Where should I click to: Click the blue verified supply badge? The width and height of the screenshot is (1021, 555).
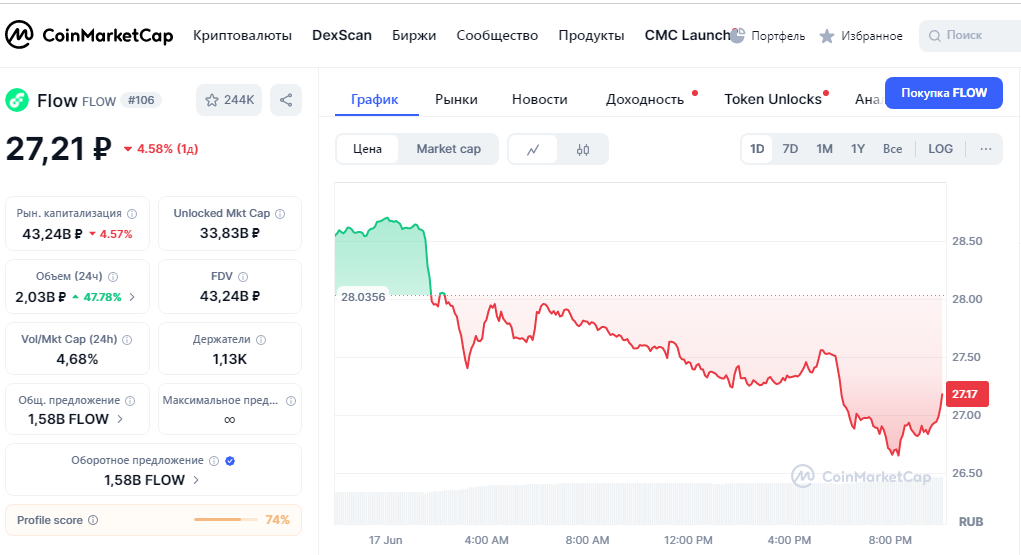click(x=230, y=461)
